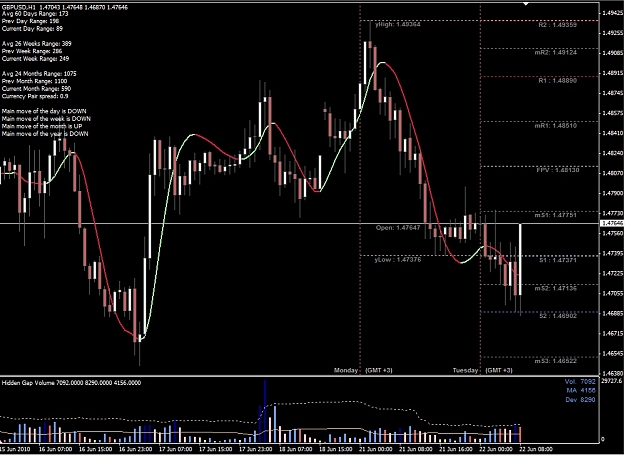Image resolution: width=625 pixels, height=455 pixels.
Task: Select 'Avg 24 Months Range: 1075' text
Action: point(39,74)
